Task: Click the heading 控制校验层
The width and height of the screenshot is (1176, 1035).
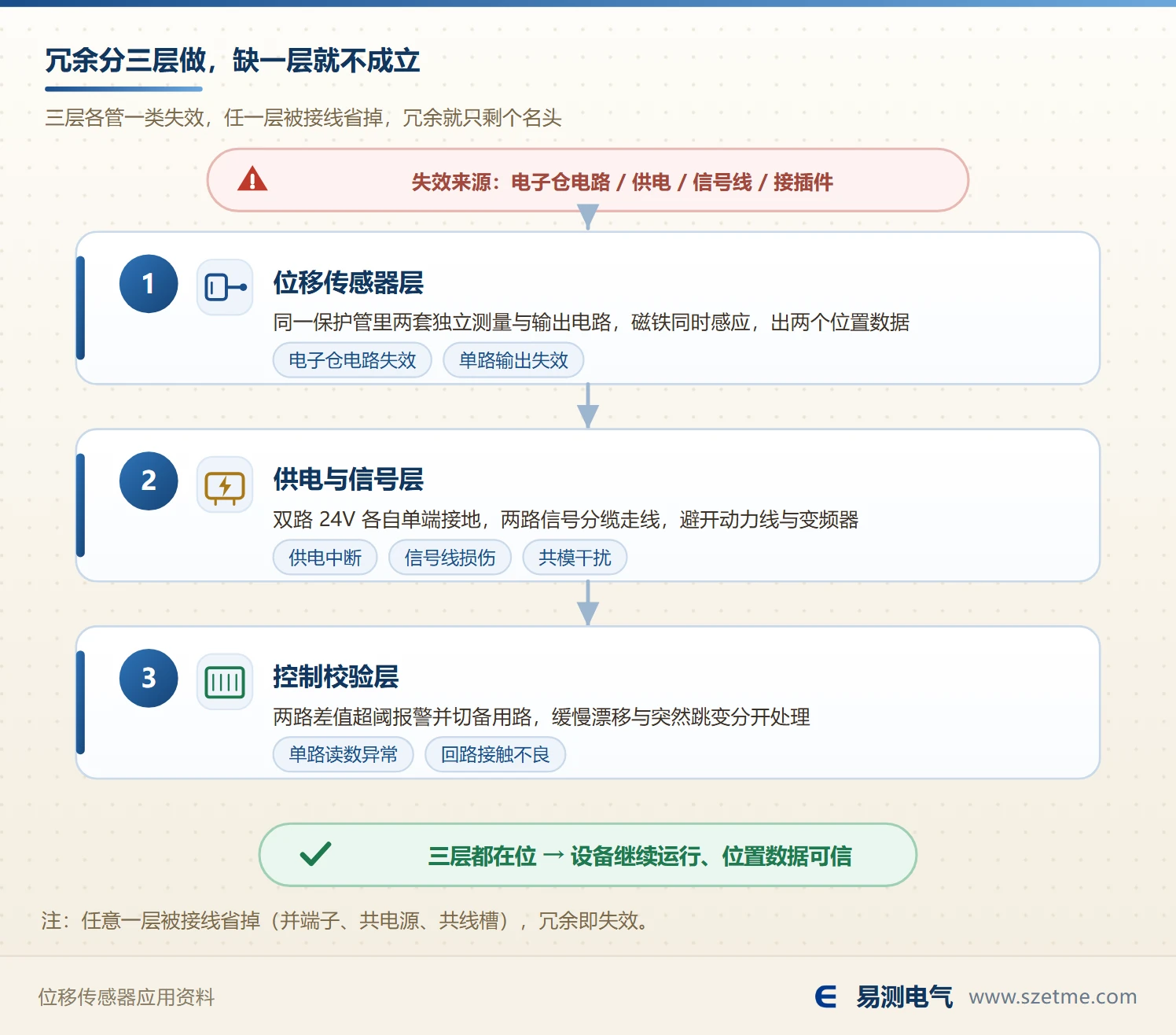Action: pyautogui.click(x=336, y=677)
